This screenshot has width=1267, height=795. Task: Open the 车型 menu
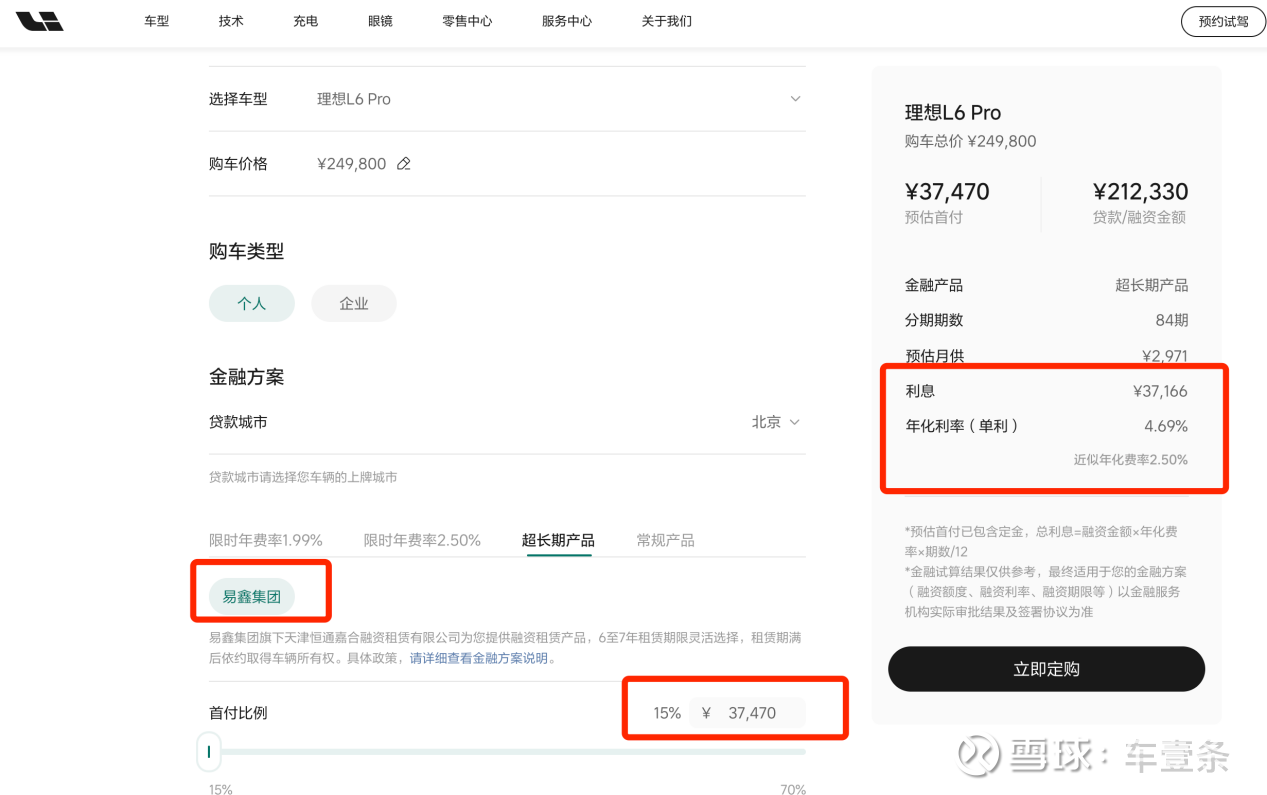pyautogui.click(x=157, y=21)
